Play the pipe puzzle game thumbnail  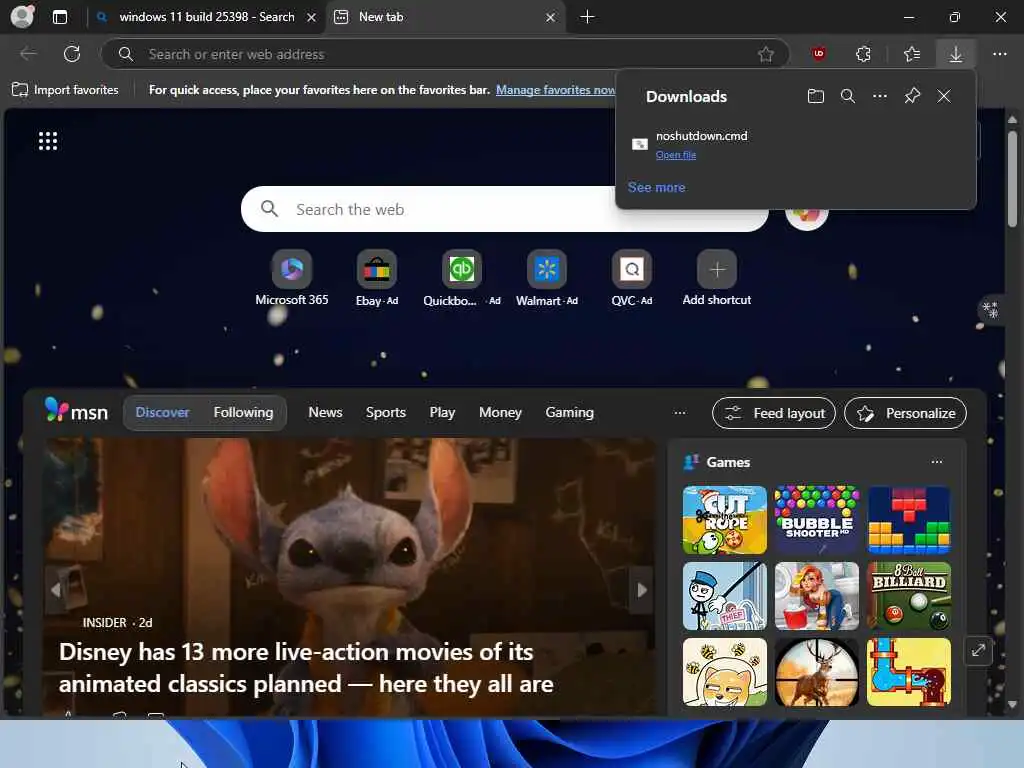(908, 672)
